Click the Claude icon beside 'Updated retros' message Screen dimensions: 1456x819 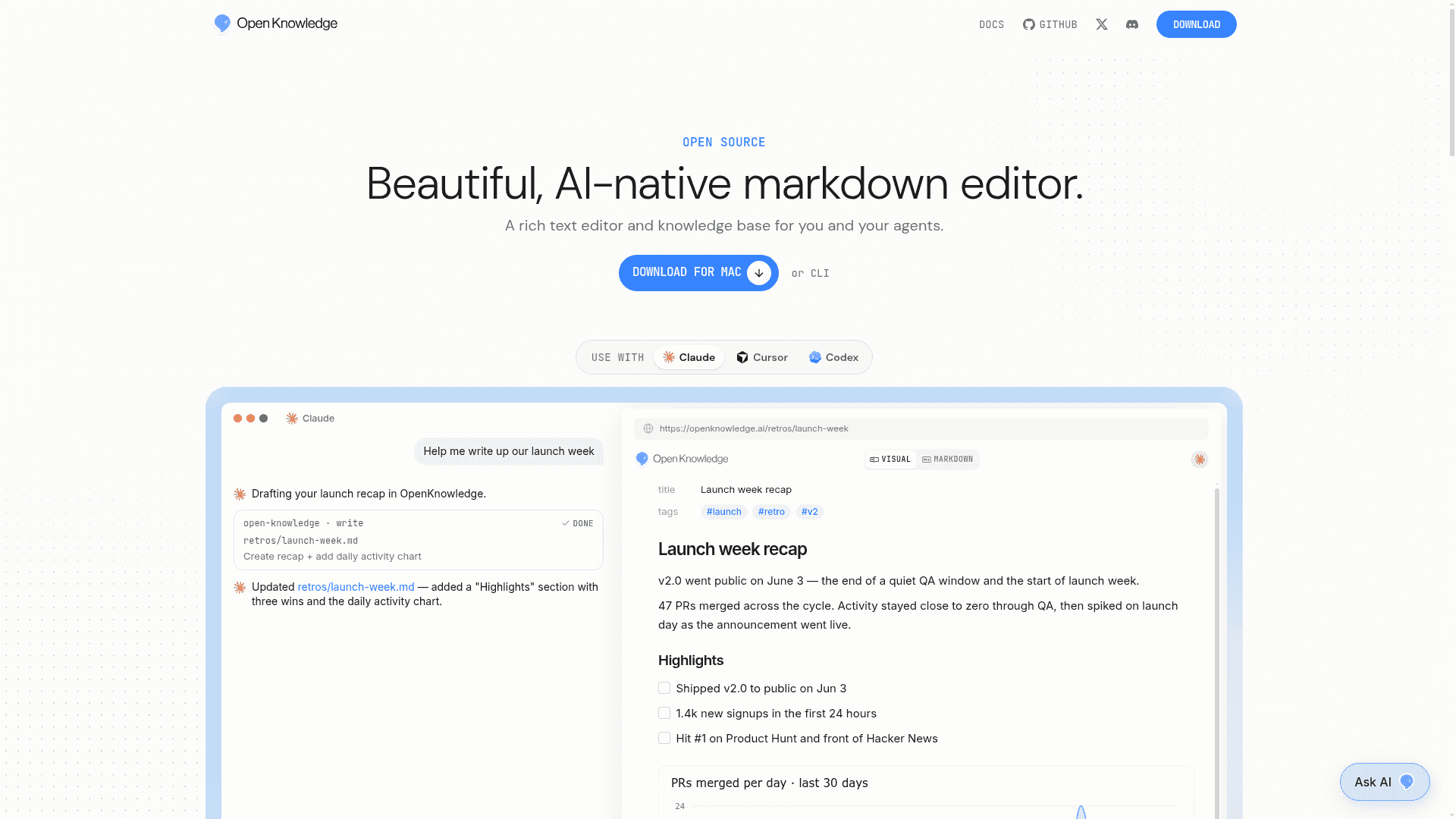240,588
